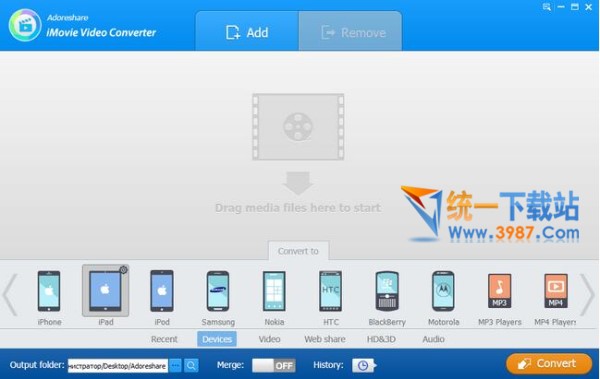Screen dimensions: 600x379
Task: Switch to the Video tab
Action: click(269, 339)
